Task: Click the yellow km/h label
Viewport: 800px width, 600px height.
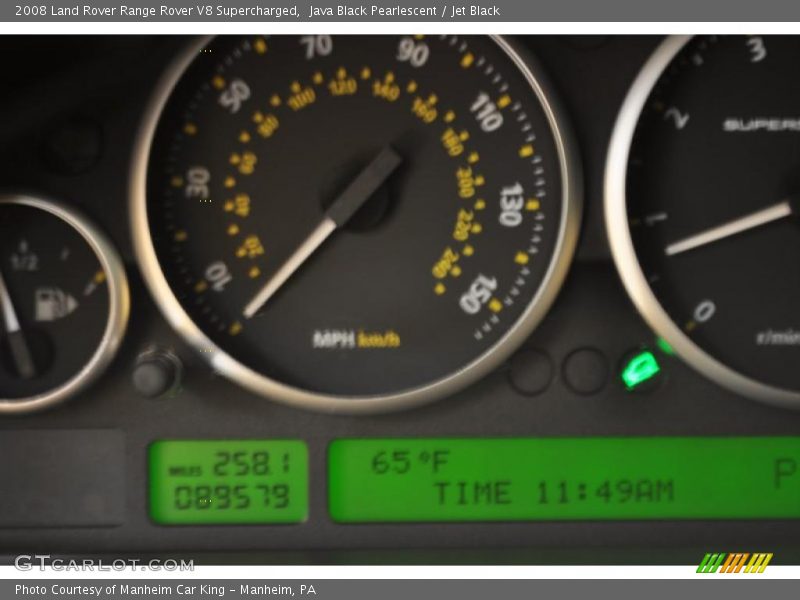Action: coord(379,339)
